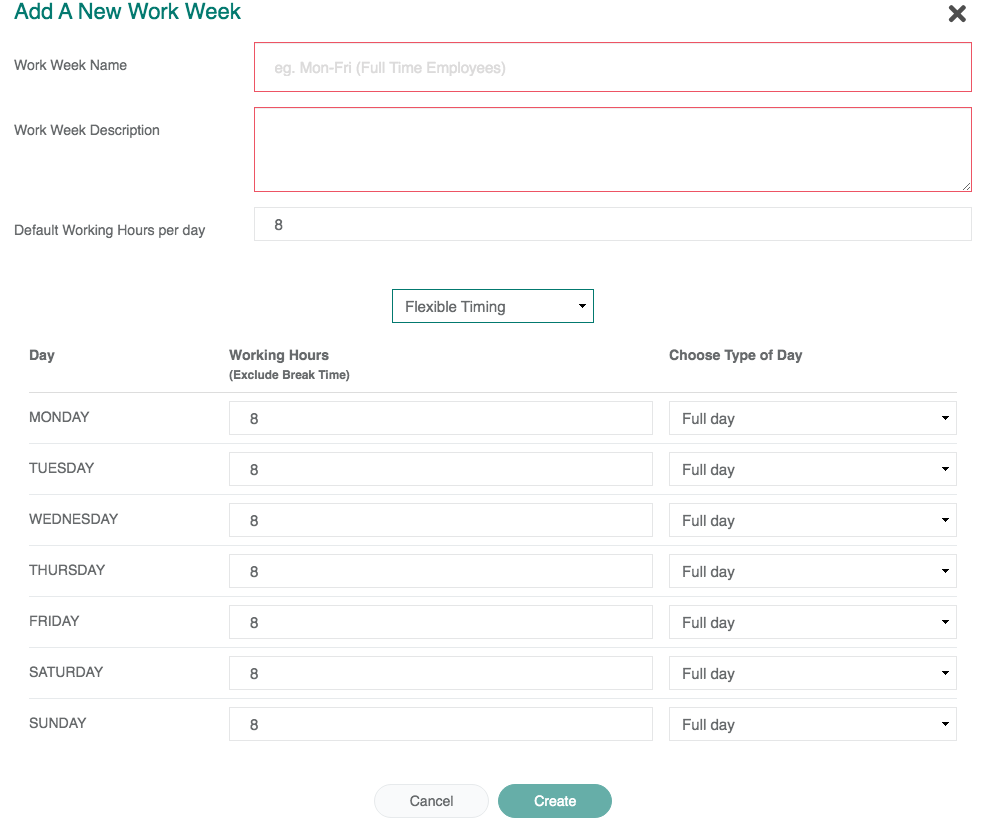Image resolution: width=996 pixels, height=820 pixels.
Task: Click the Create button
Action: 555,801
